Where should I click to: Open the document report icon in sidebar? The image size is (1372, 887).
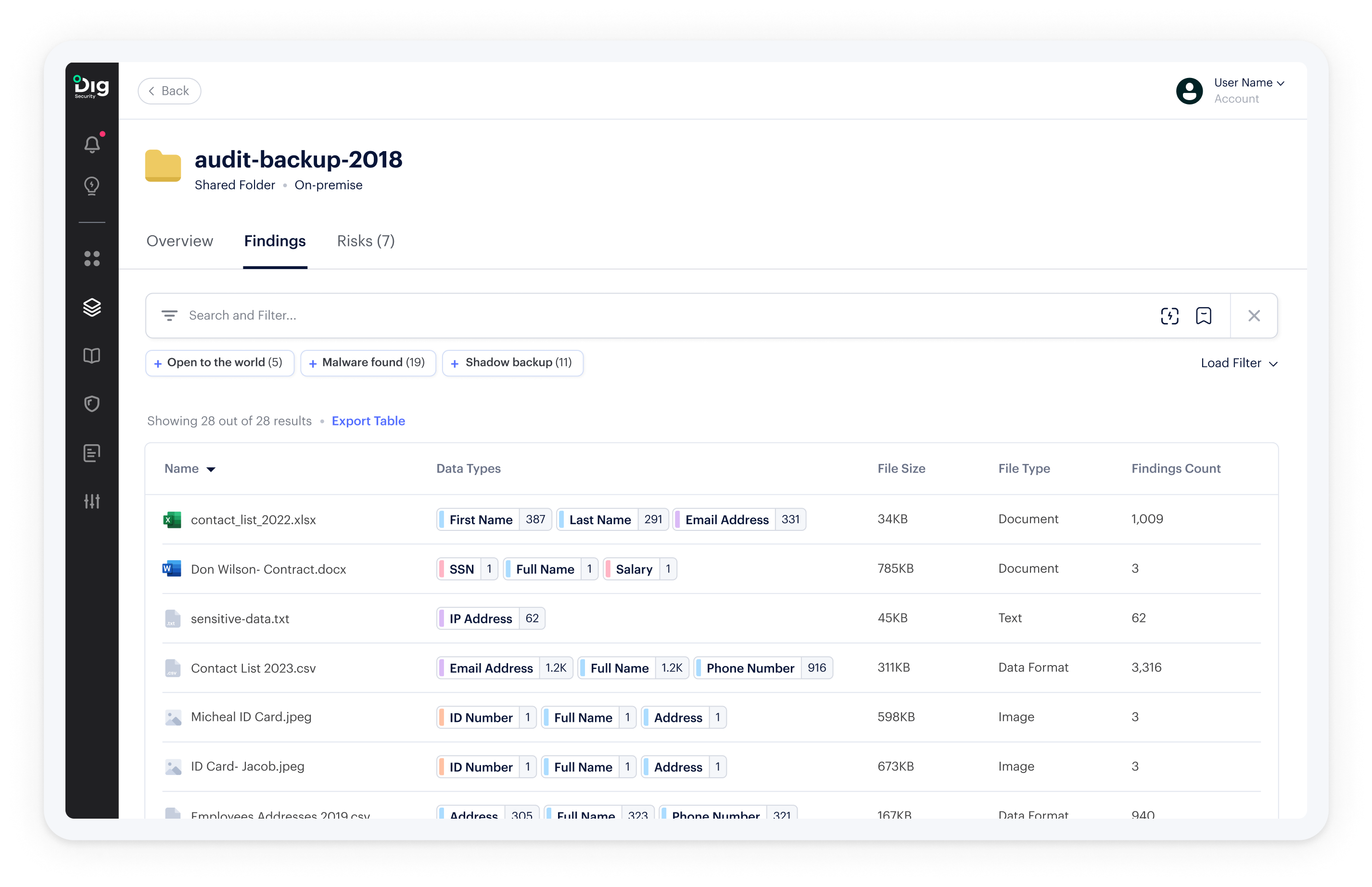(92, 453)
